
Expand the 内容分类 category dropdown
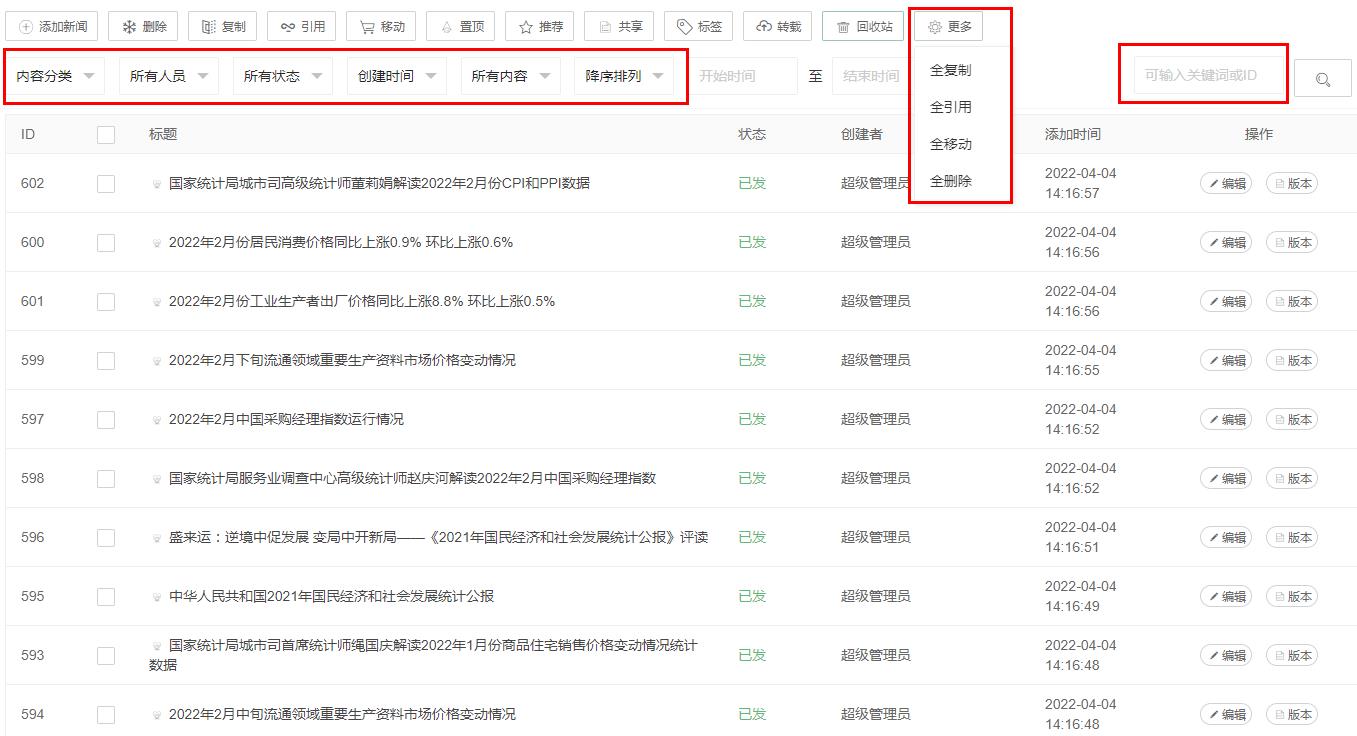(56, 76)
